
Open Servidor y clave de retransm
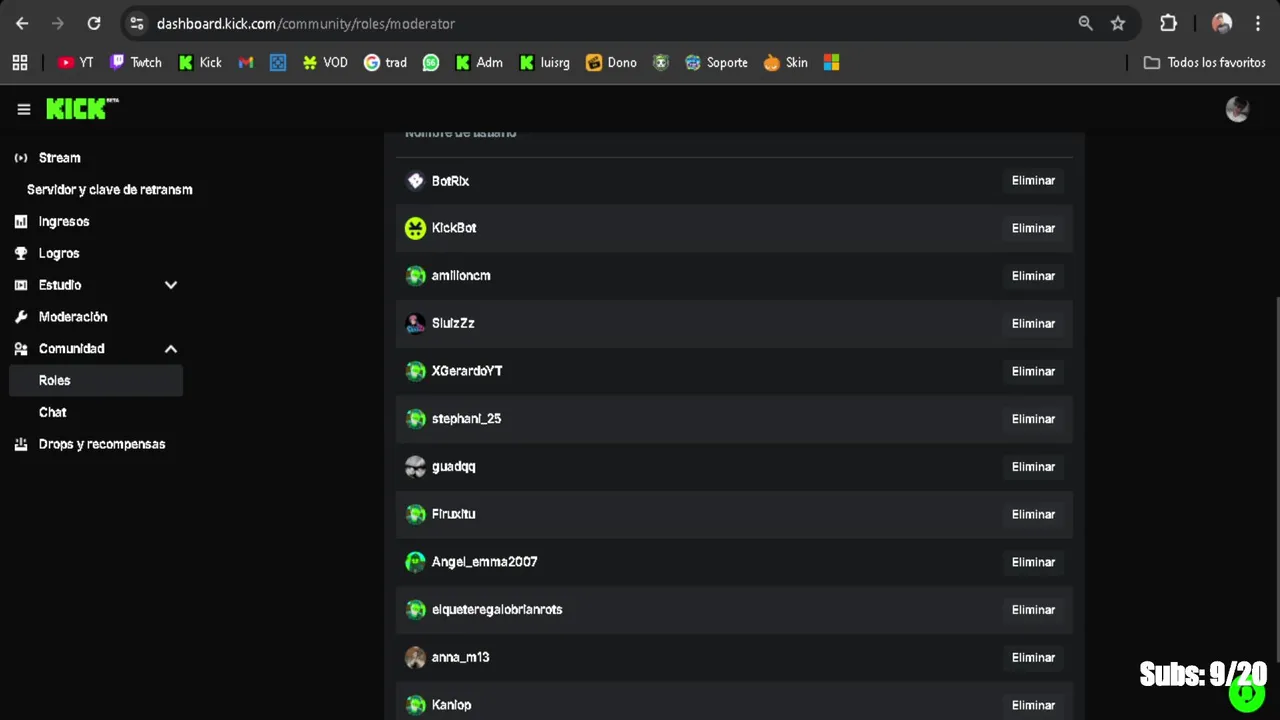pos(109,190)
